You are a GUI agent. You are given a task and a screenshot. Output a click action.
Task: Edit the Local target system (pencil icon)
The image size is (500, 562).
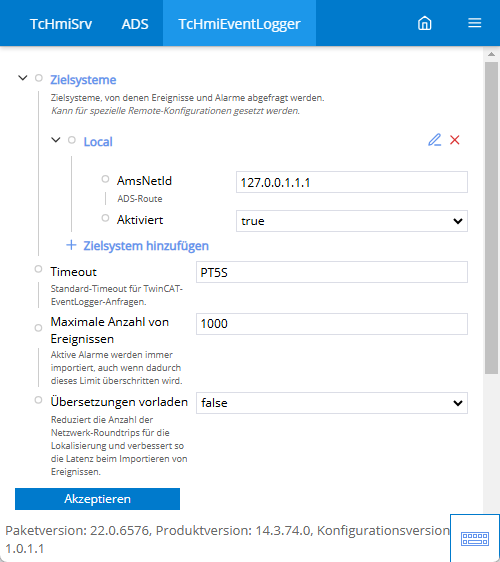coord(434,140)
